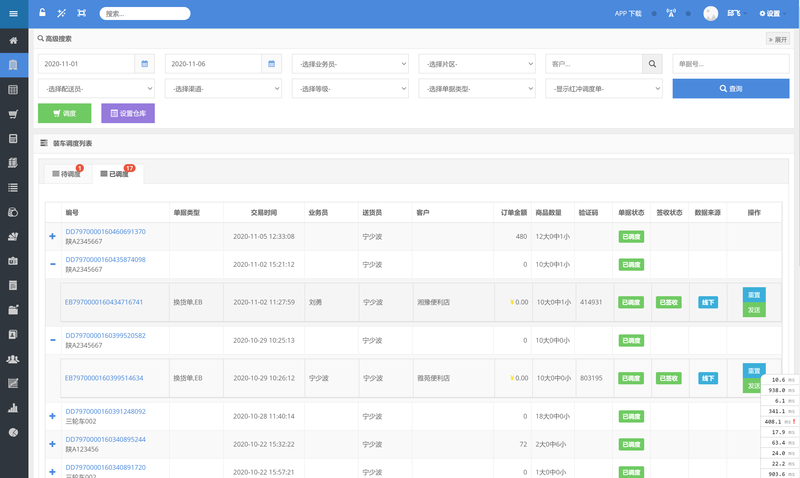Click the 408.1 ms profiler entry
This screenshot has height=478, width=800.
780,421
